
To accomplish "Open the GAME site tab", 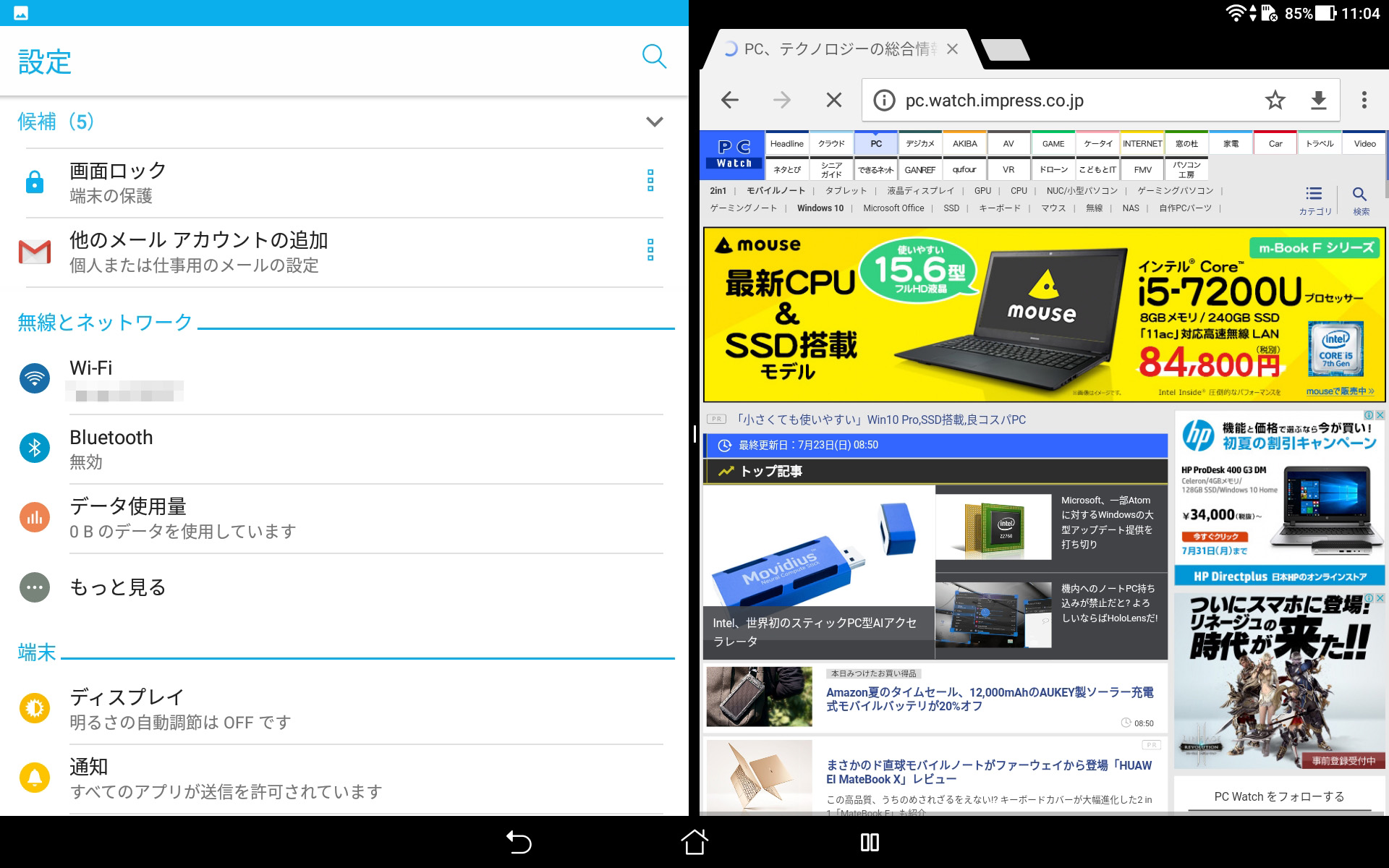I will (1053, 143).
